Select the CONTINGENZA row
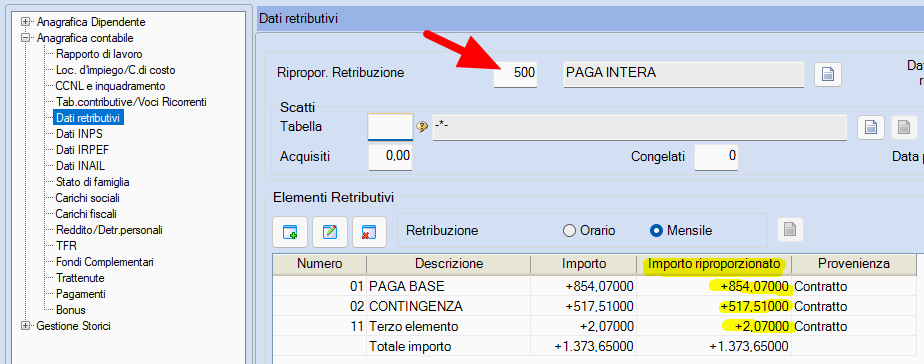The height and width of the screenshot is (364, 924). tap(595, 306)
